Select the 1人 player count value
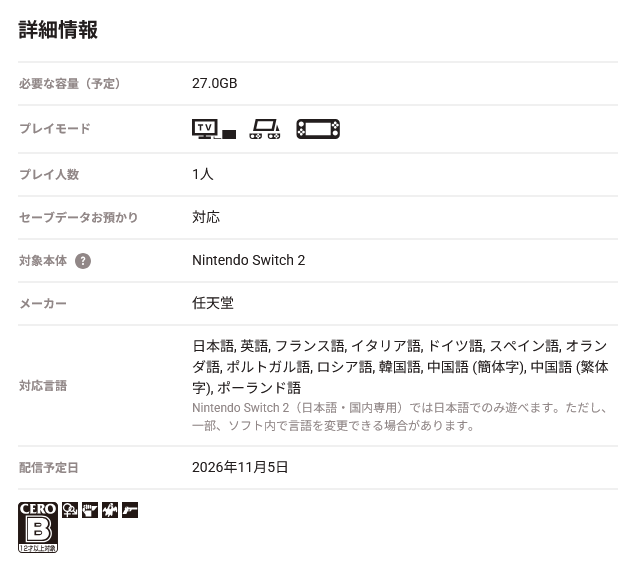The height and width of the screenshot is (562, 634). pos(203,174)
